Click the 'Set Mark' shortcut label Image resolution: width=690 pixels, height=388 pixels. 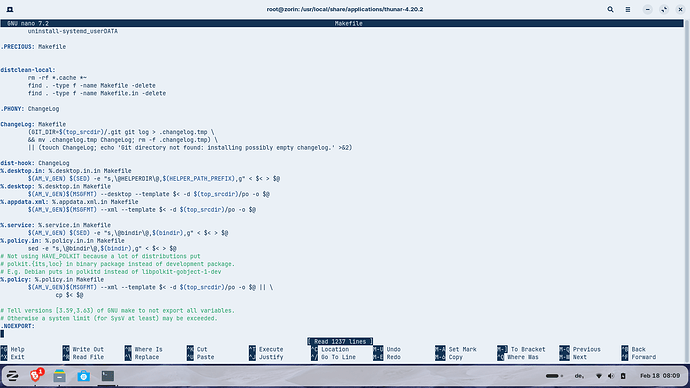pos(462,349)
